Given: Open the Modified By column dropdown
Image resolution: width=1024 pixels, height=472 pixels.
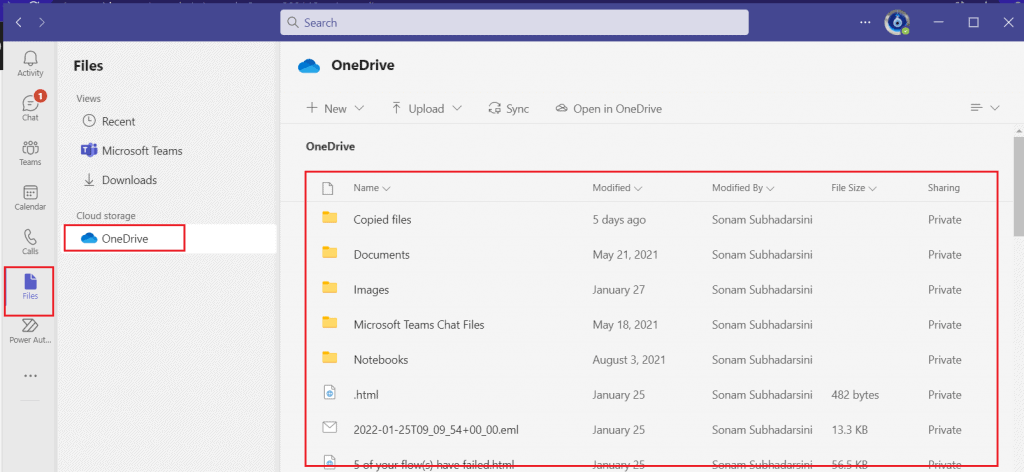Looking at the screenshot, I should [743, 188].
